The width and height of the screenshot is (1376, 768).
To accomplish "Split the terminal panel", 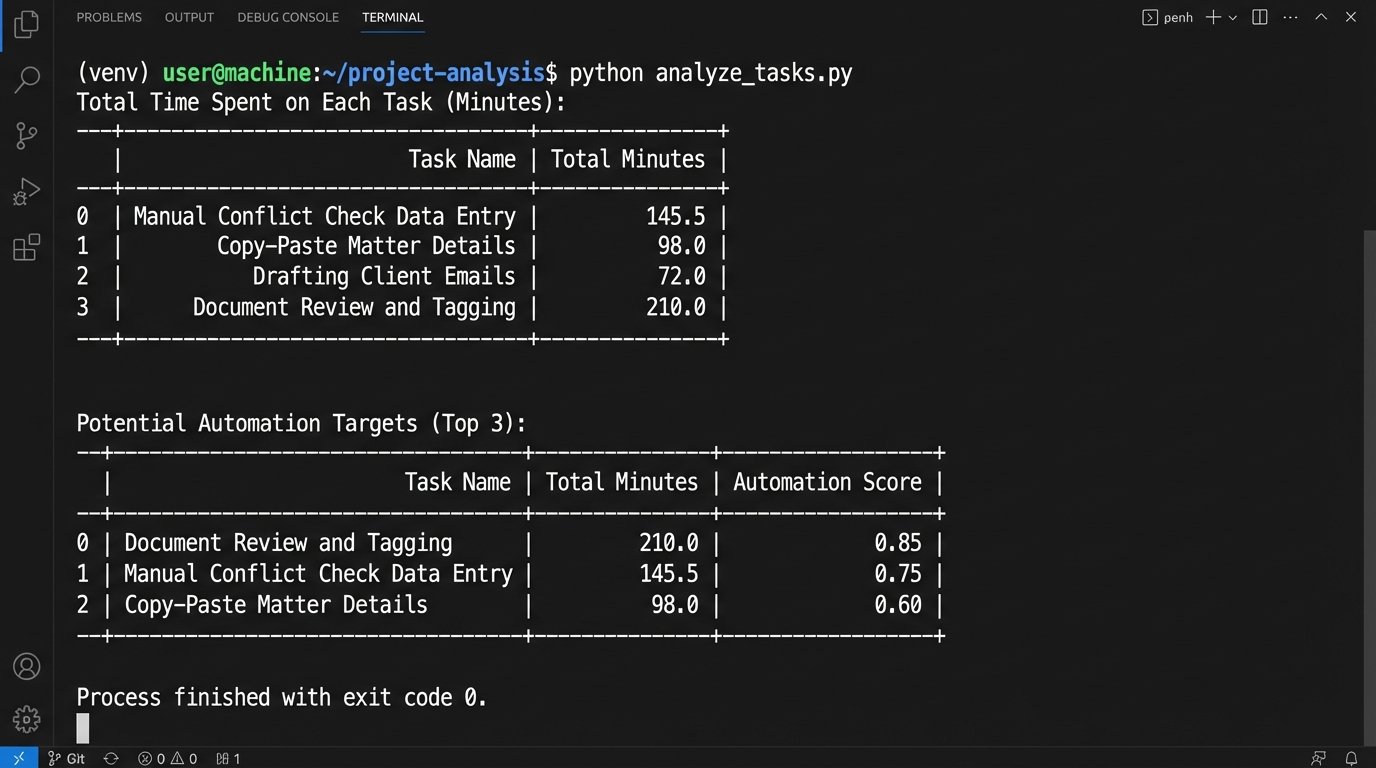I will (x=1260, y=17).
